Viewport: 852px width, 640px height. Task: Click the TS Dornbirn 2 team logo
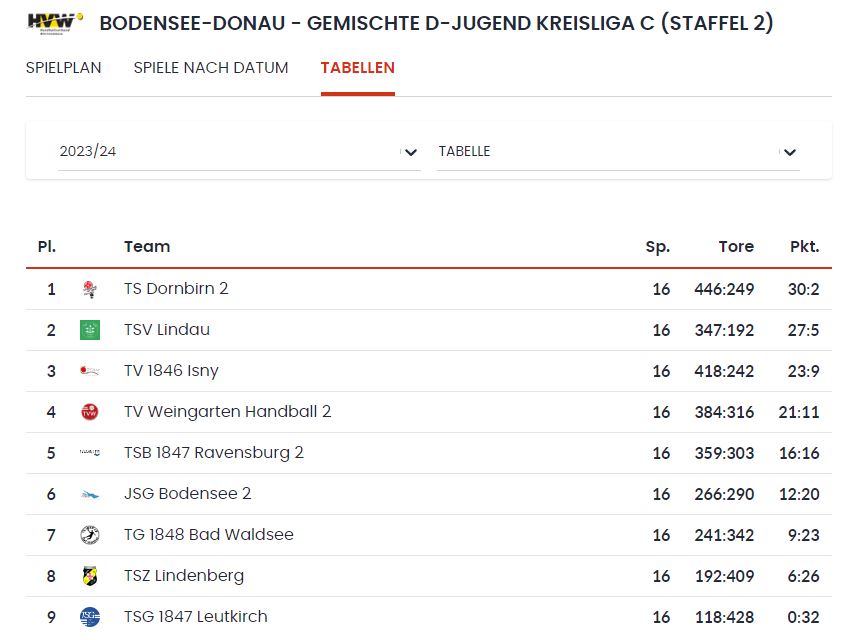tap(90, 289)
